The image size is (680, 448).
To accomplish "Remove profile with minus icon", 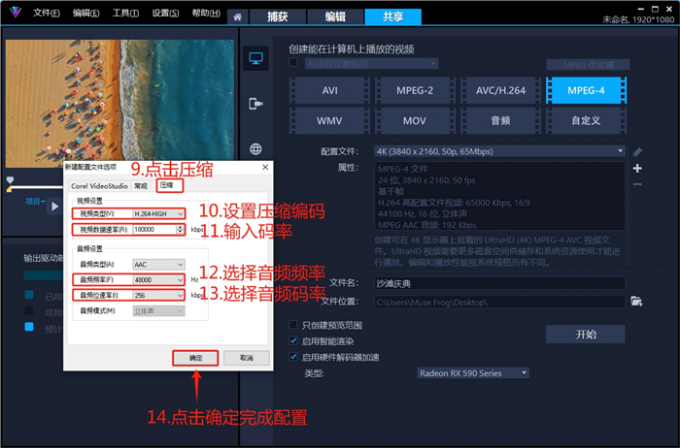I will pyautogui.click(x=637, y=184).
